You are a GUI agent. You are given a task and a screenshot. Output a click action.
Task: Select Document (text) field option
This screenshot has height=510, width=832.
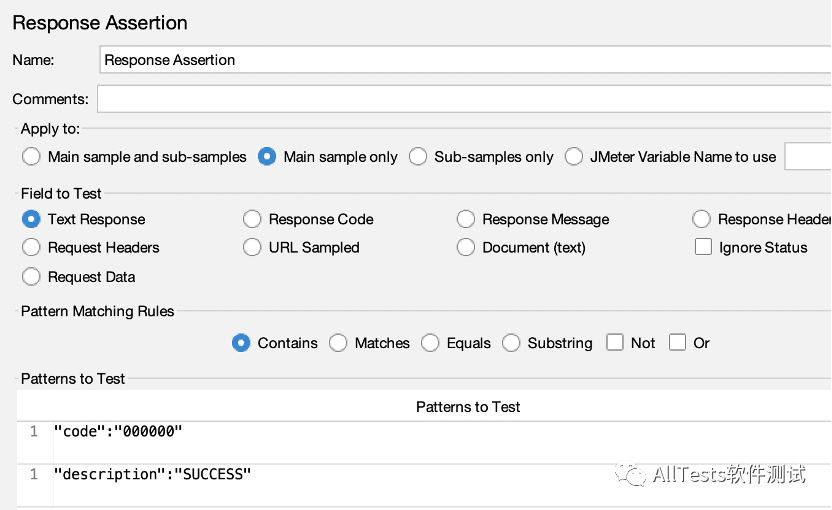pyautogui.click(x=466, y=247)
